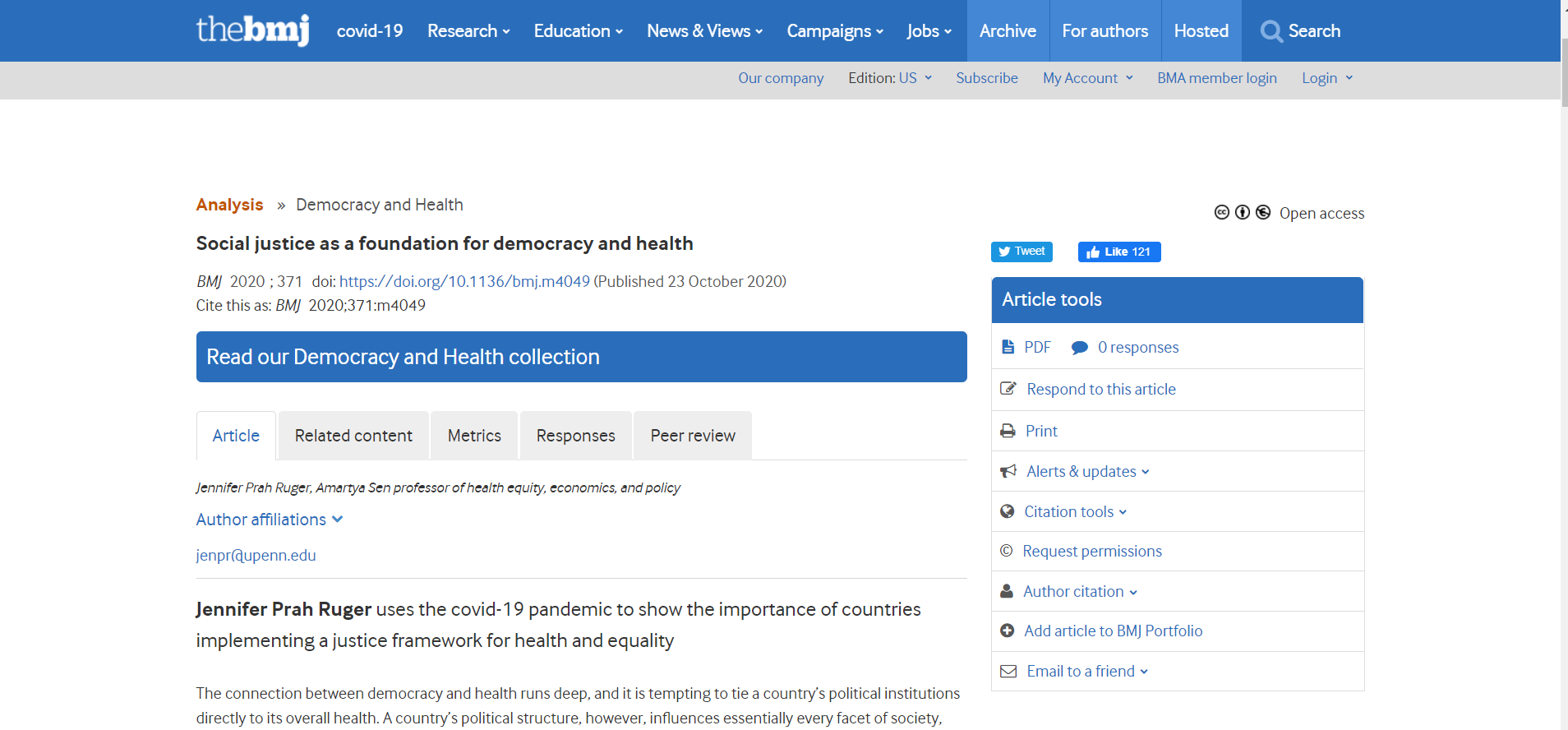Click the PDF document icon

(x=1008, y=347)
